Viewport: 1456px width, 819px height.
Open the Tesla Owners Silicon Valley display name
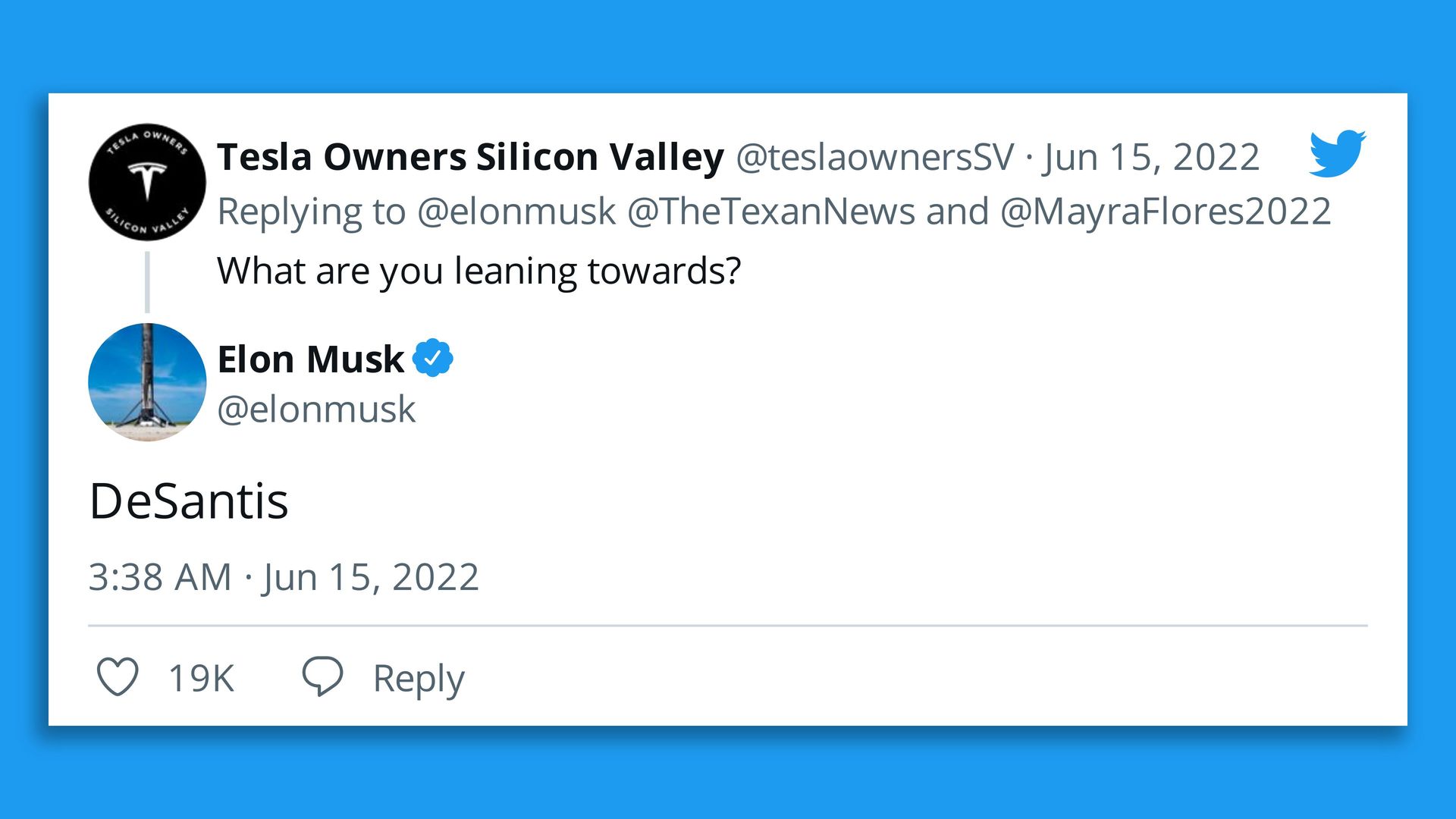(470, 157)
